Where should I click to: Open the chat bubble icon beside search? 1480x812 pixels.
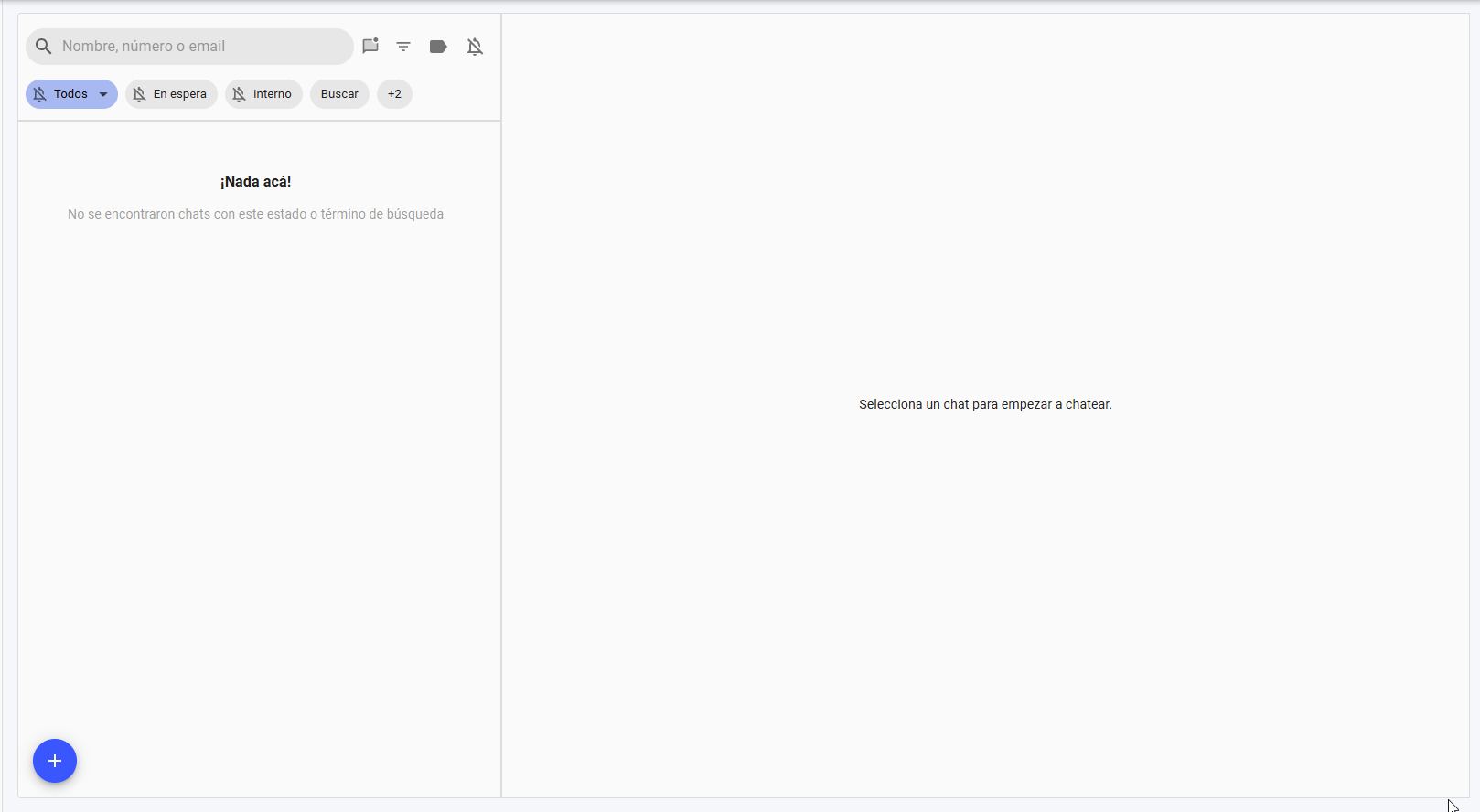[x=370, y=47]
